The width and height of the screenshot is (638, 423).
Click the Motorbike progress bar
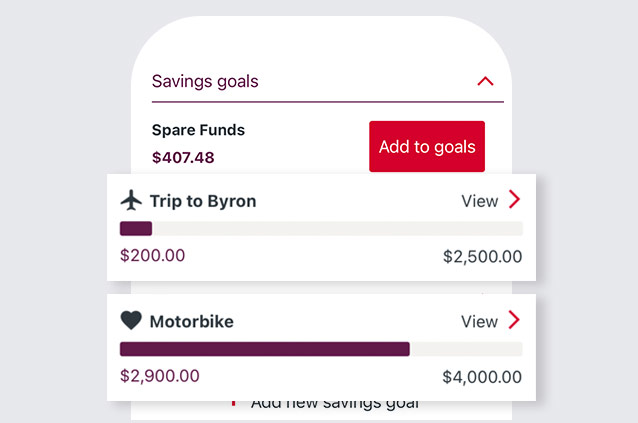click(x=320, y=349)
